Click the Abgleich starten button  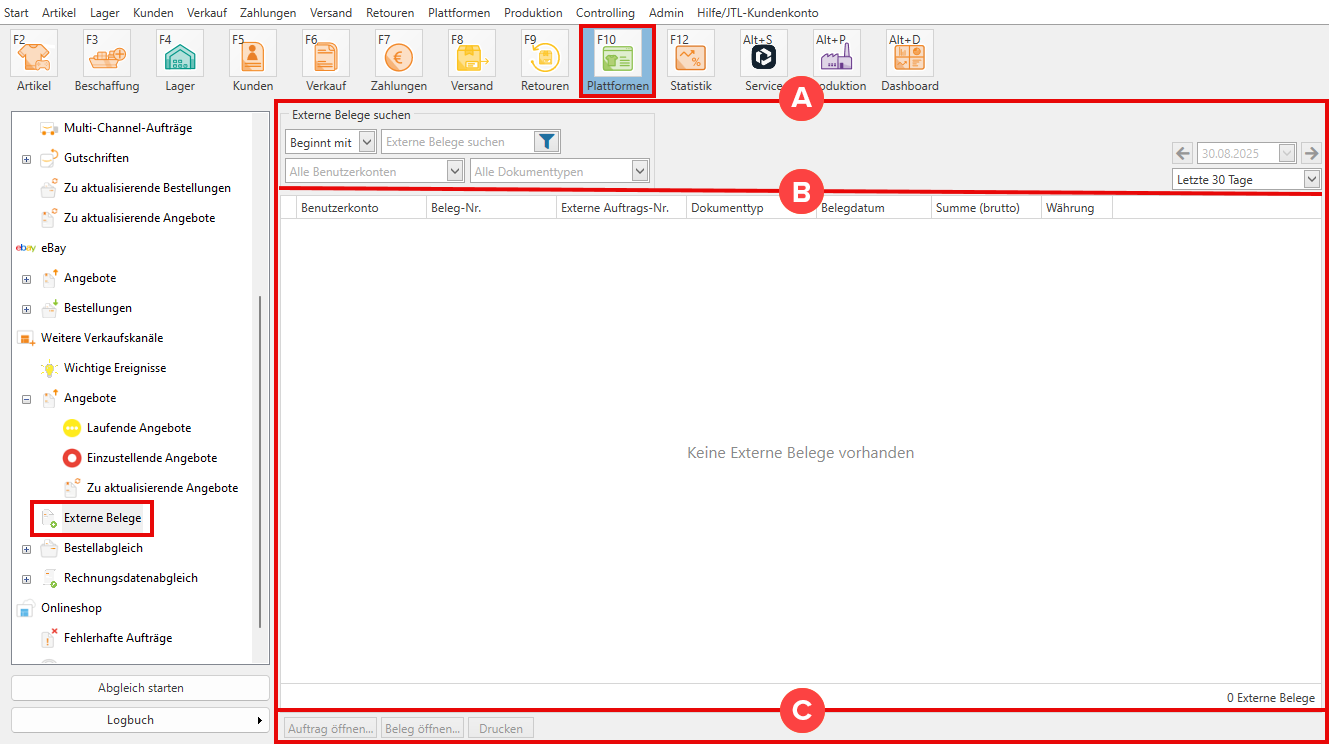pyautogui.click(x=141, y=688)
